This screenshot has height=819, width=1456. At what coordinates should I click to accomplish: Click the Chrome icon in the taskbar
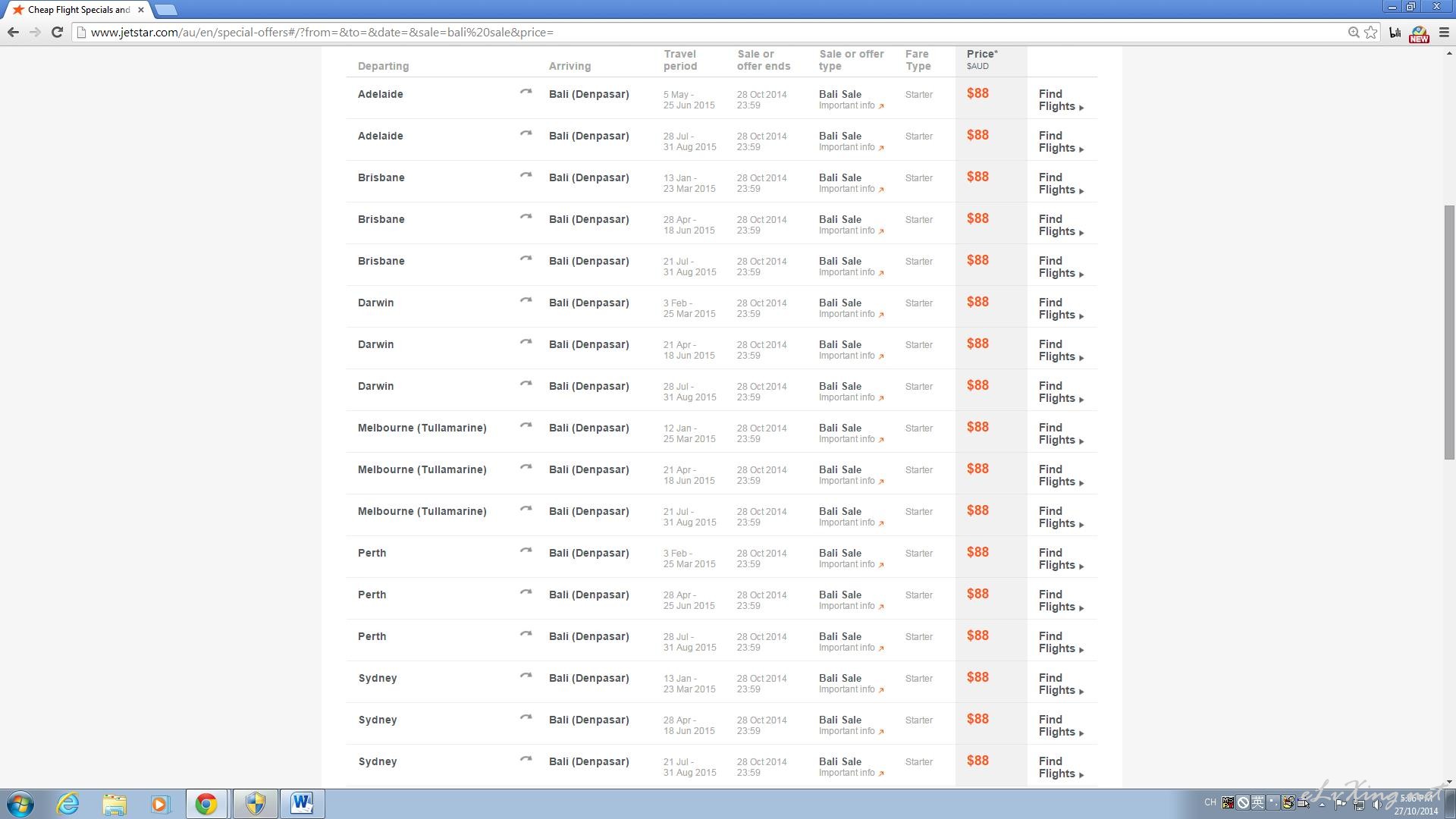(x=206, y=804)
